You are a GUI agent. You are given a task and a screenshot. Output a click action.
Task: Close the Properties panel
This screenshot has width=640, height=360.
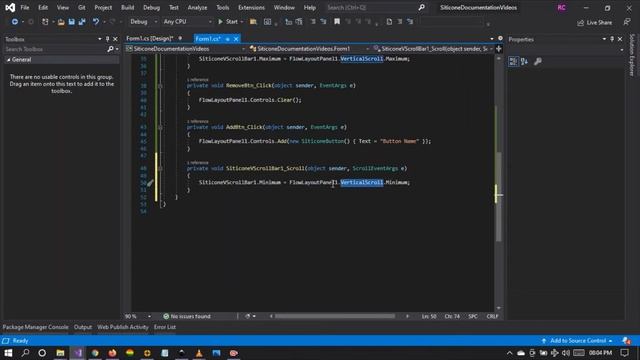point(620,39)
